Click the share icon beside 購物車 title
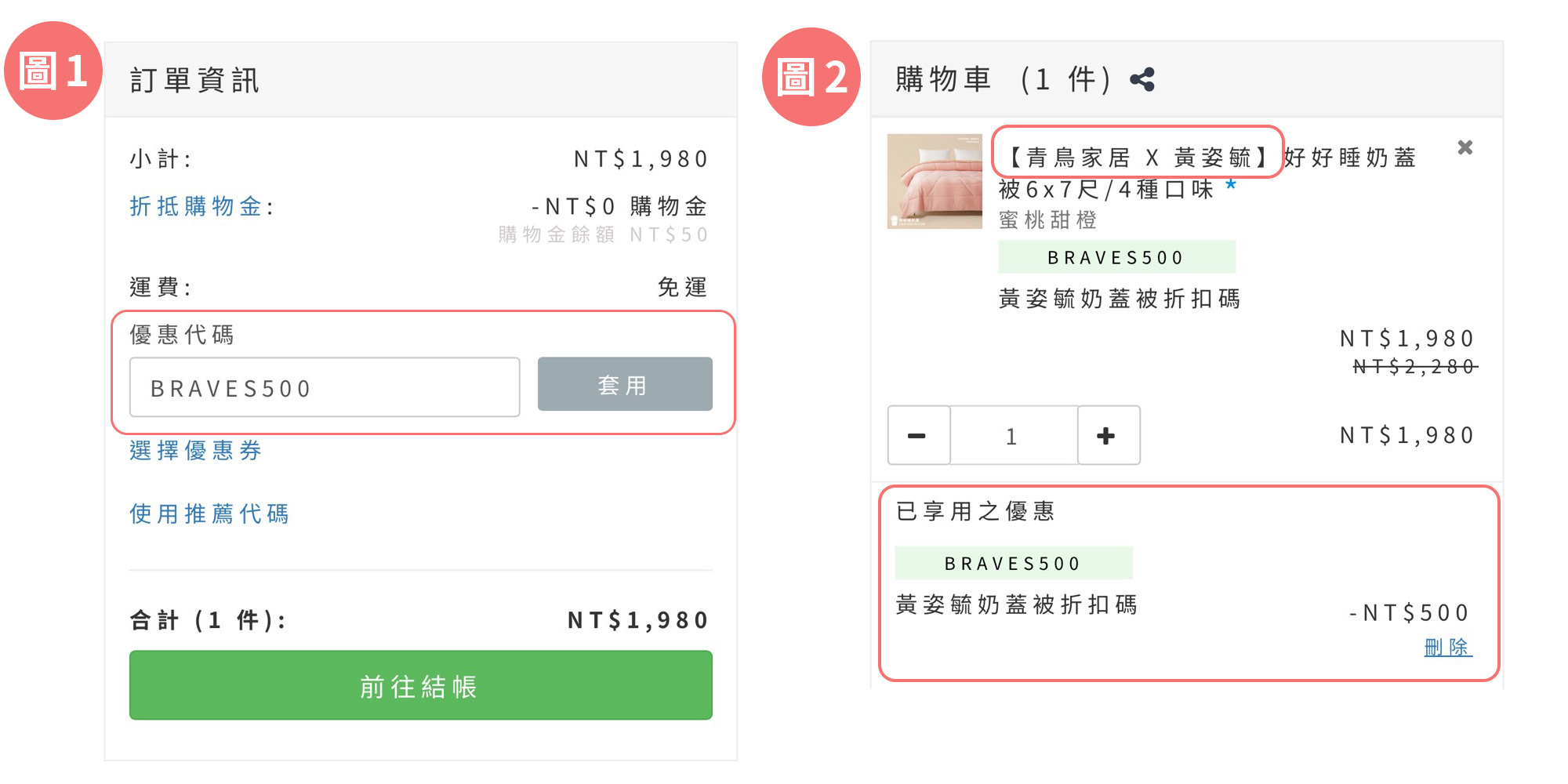The width and height of the screenshot is (1568, 784). pos(1142,79)
